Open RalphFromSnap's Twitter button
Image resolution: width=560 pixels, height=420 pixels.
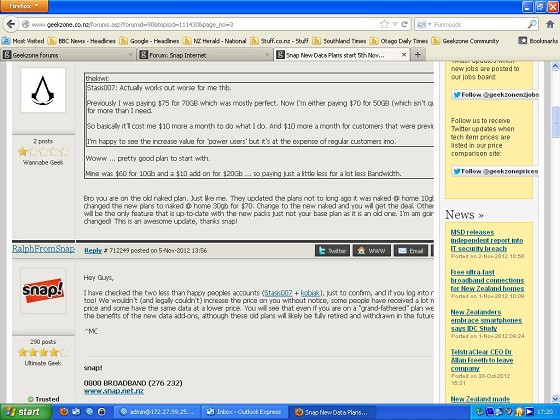tap(332, 251)
